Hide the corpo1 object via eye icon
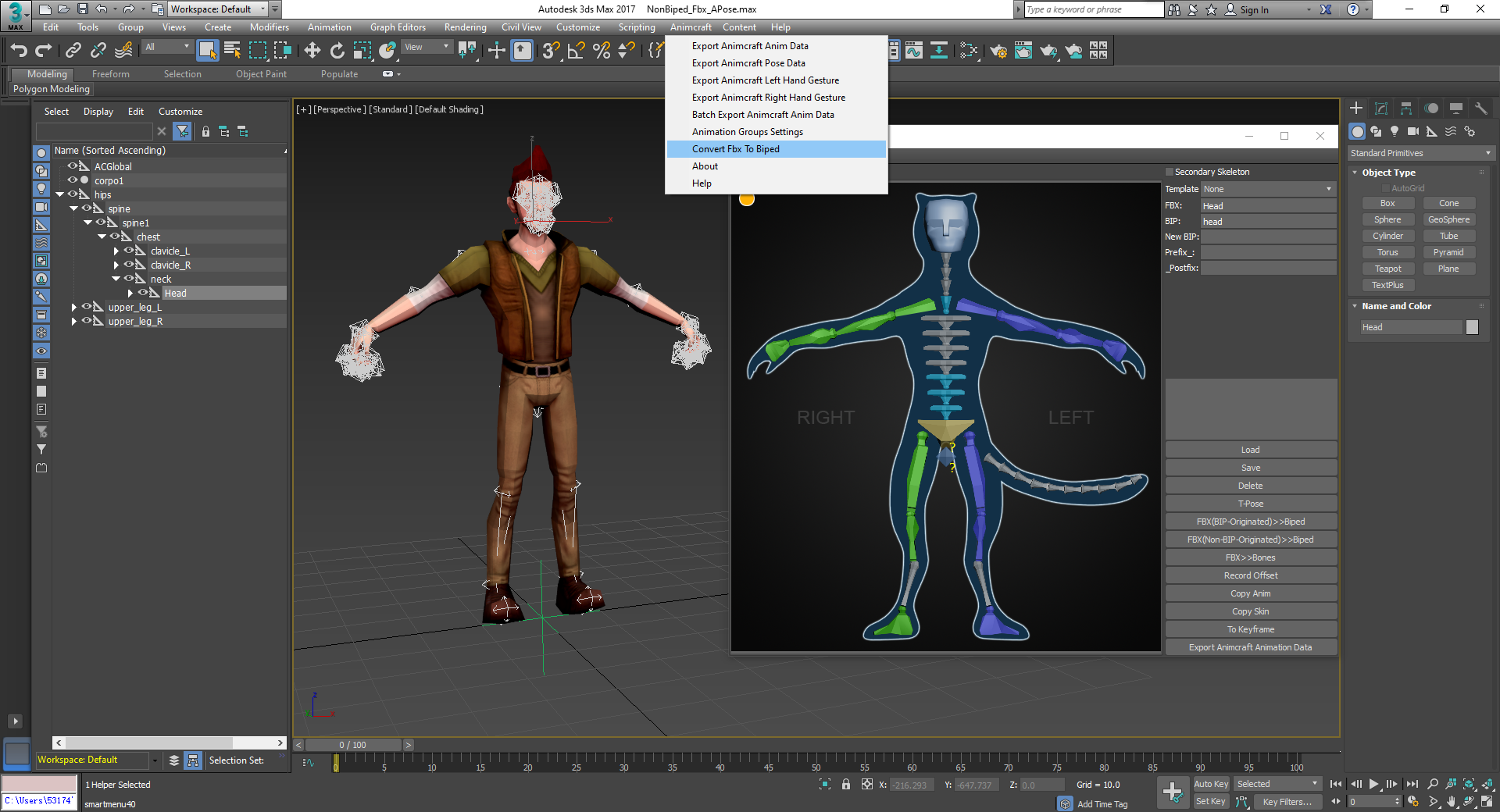 coord(73,180)
